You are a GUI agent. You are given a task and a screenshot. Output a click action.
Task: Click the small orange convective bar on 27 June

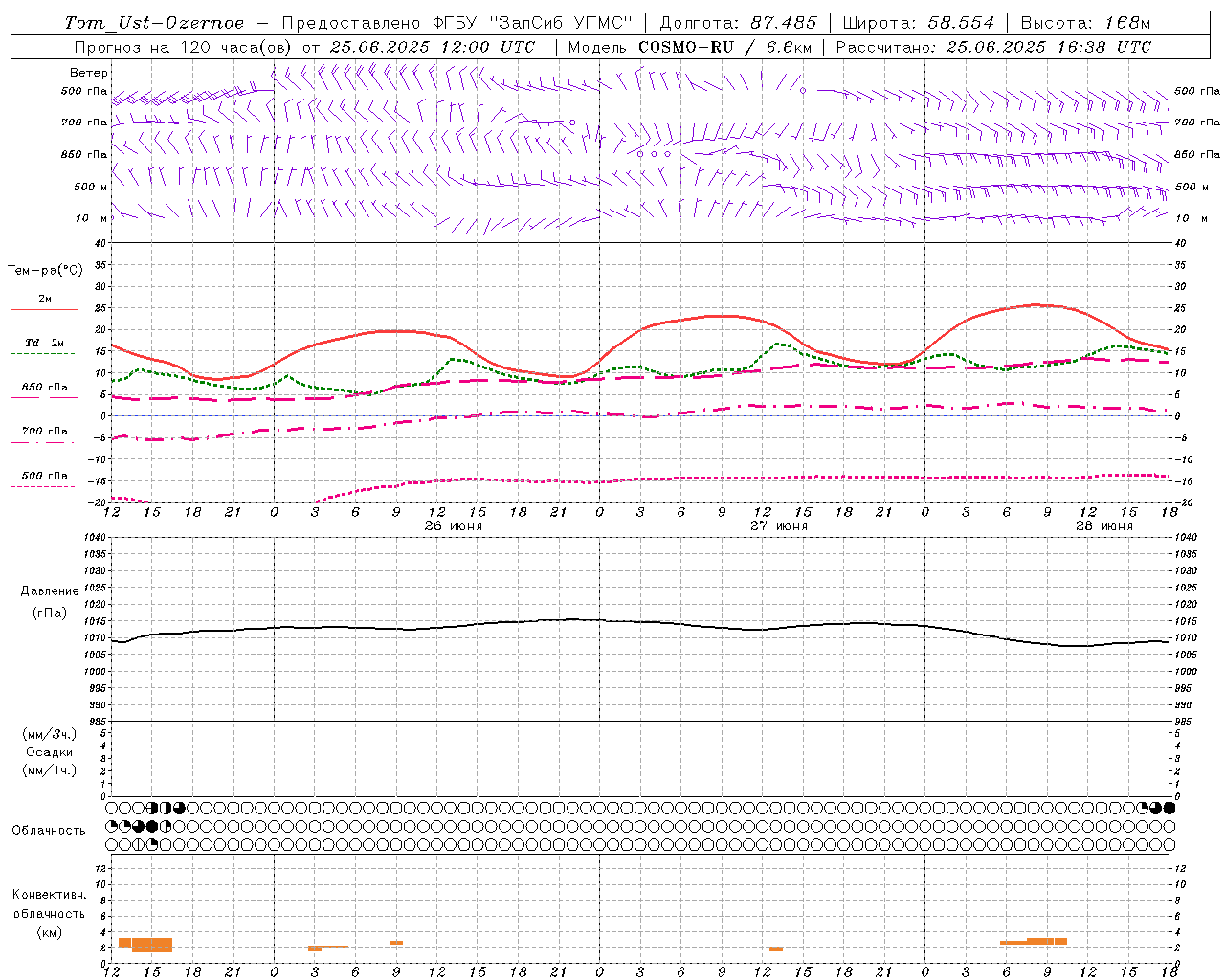pos(776,949)
